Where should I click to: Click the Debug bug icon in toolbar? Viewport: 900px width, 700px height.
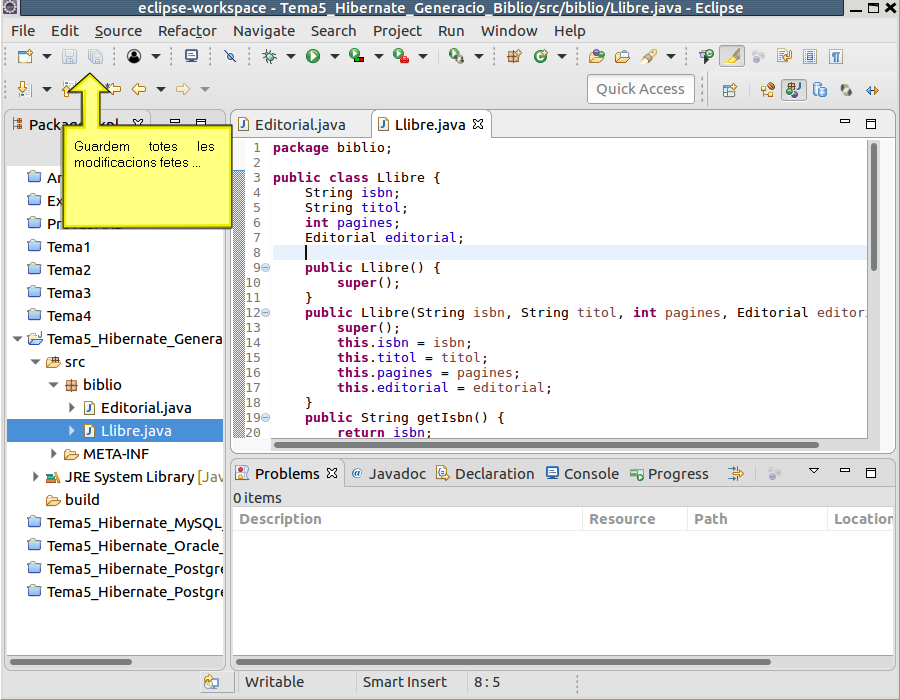(270, 57)
